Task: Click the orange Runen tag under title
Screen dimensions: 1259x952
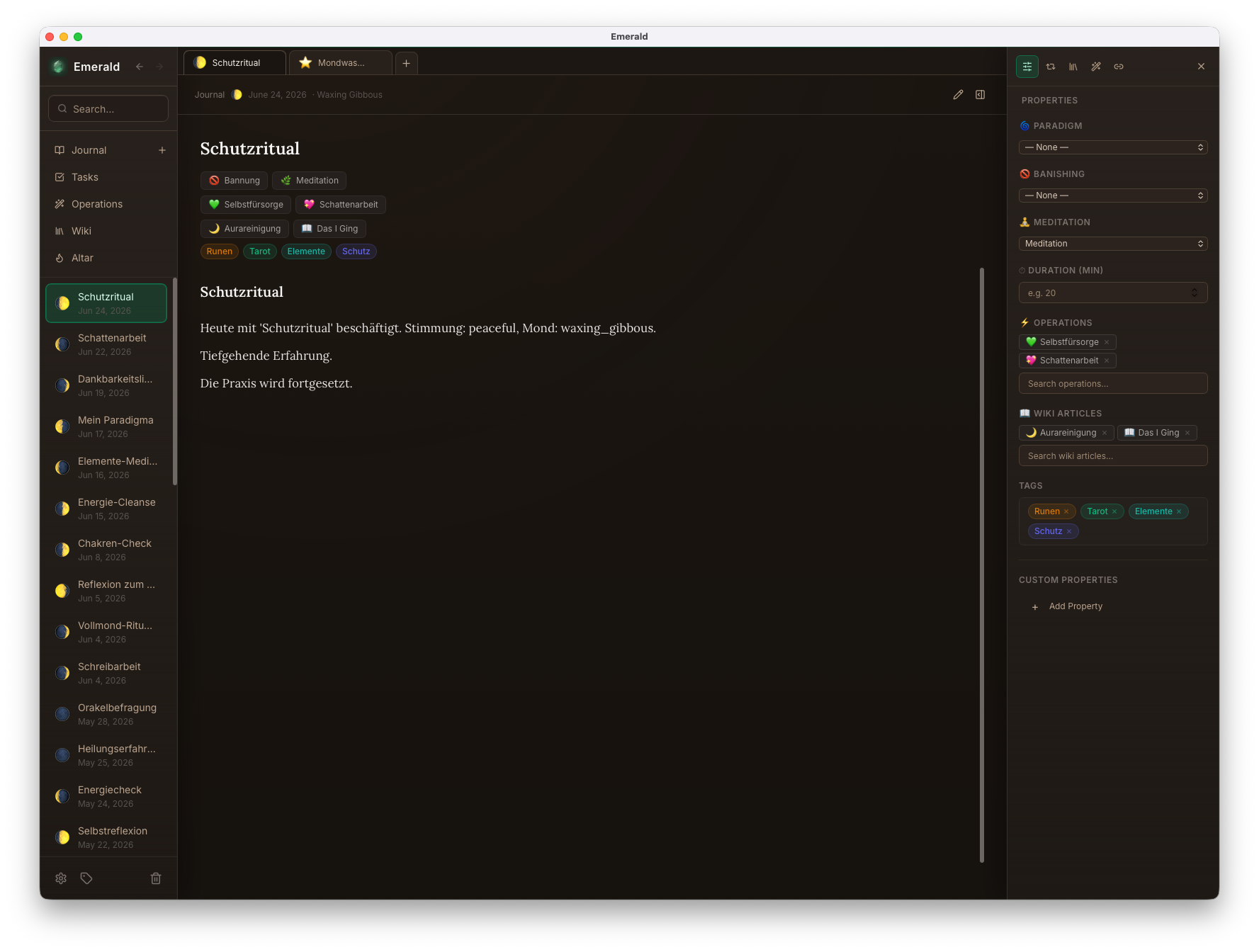Action: (x=220, y=251)
